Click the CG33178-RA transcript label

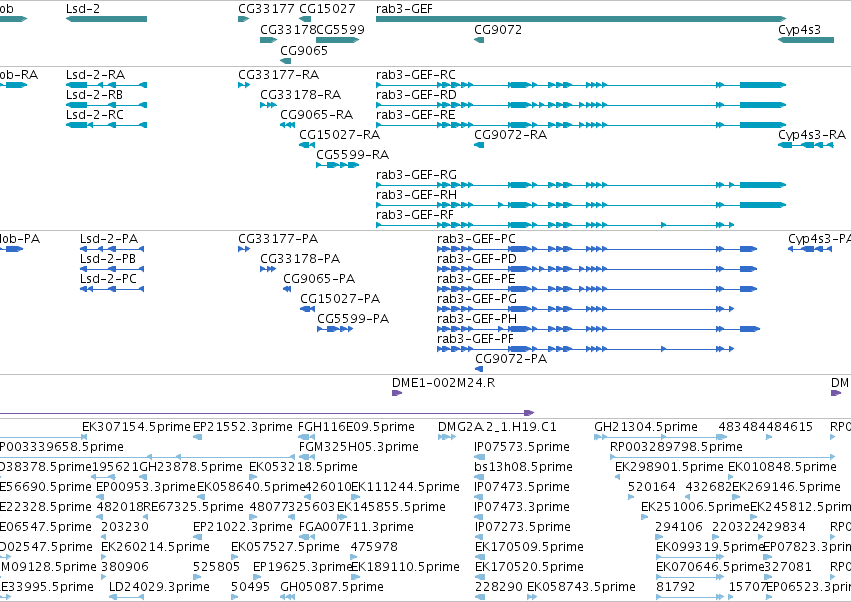tap(300, 94)
